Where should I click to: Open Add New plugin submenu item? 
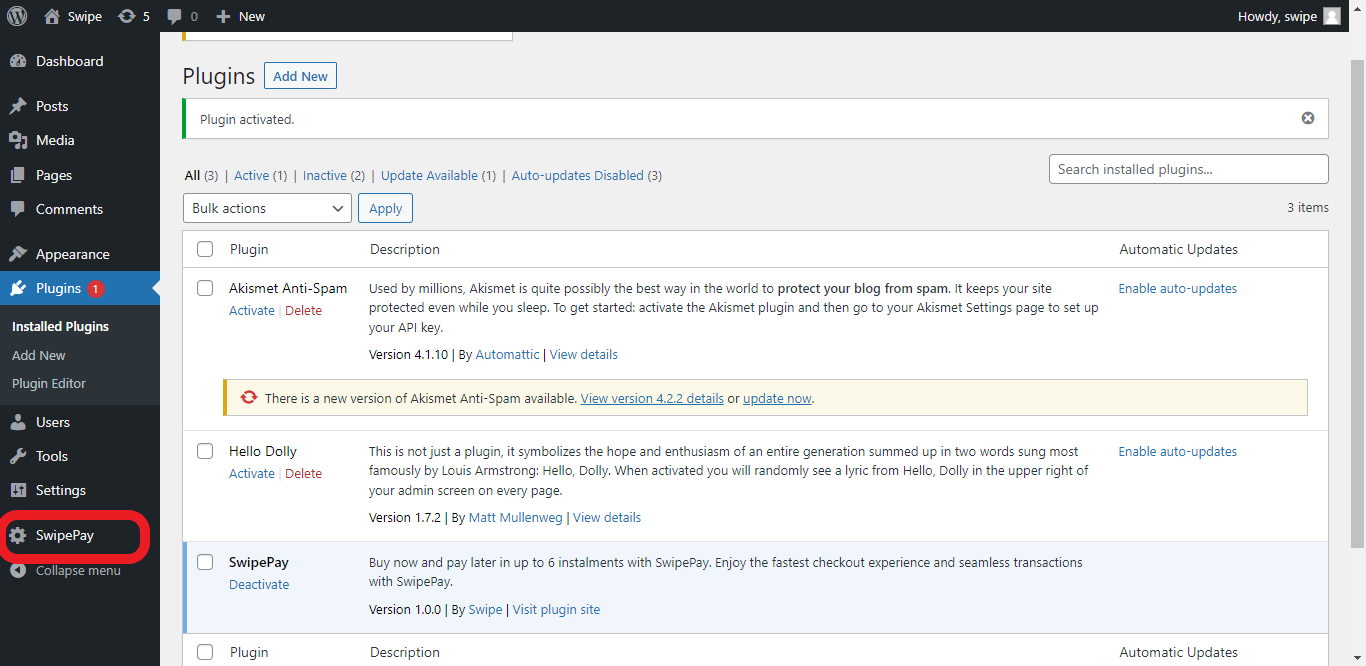click(x=39, y=355)
